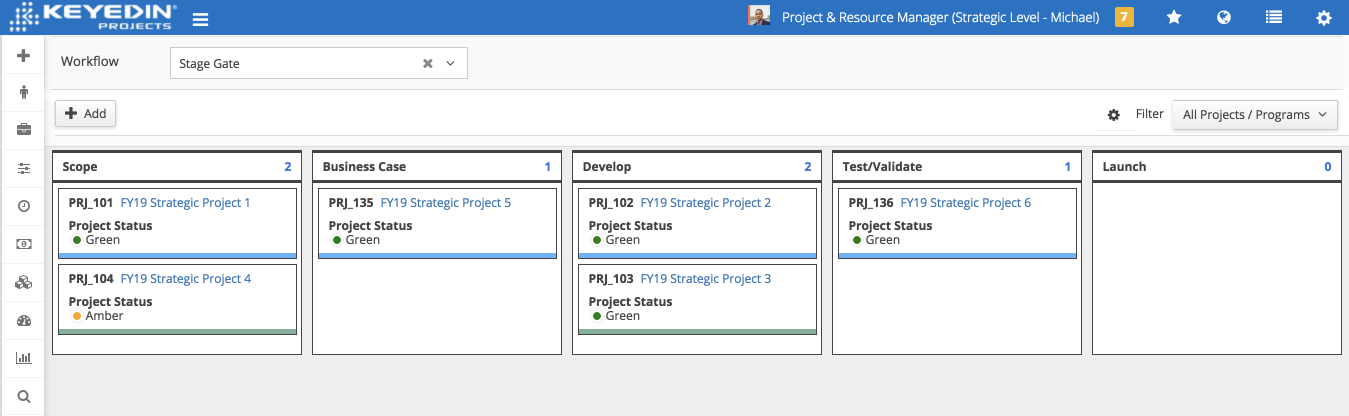
Task: Click the sliders settings icon in sidebar
Action: click(x=24, y=168)
